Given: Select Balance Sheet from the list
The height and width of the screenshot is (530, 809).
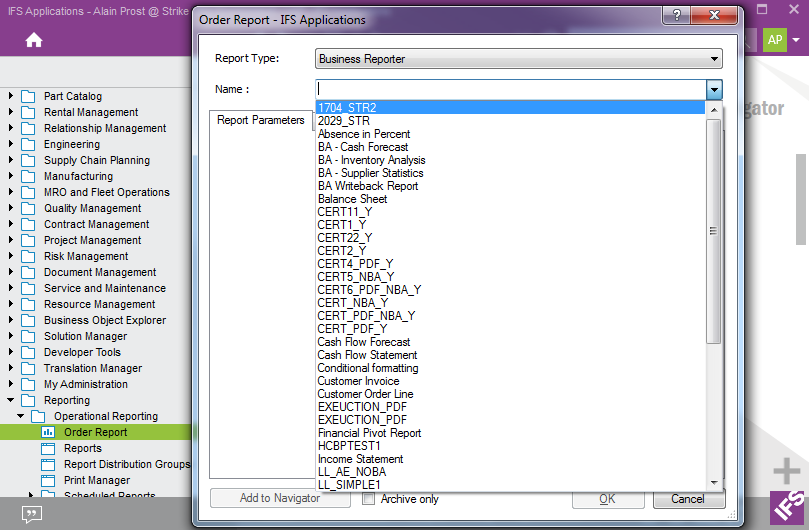Looking at the screenshot, I should [x=352, y=199].
